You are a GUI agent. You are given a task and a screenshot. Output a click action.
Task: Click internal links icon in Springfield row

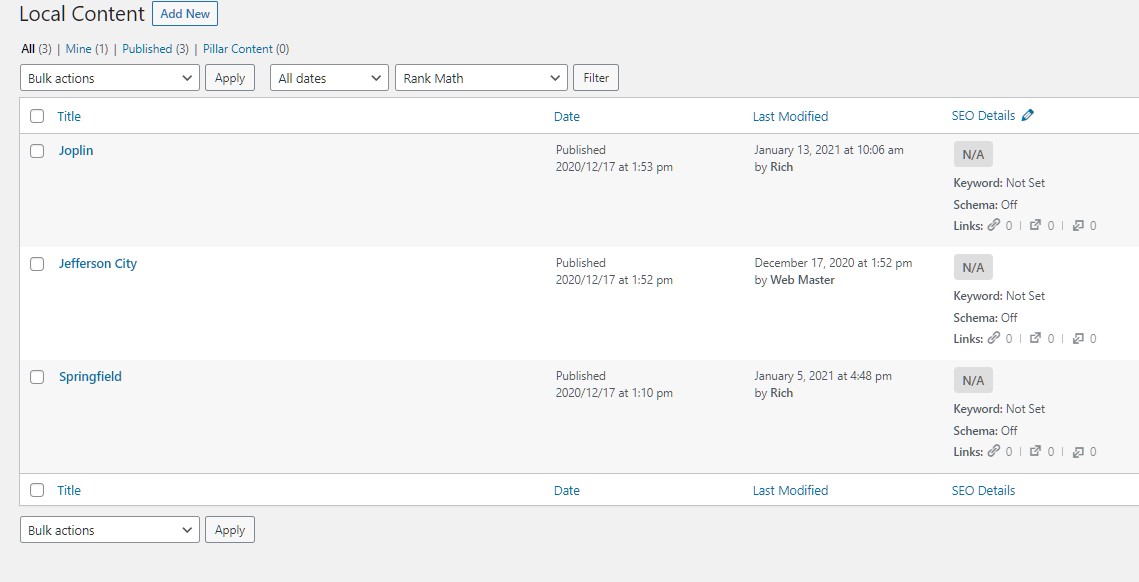click(993, 451)
